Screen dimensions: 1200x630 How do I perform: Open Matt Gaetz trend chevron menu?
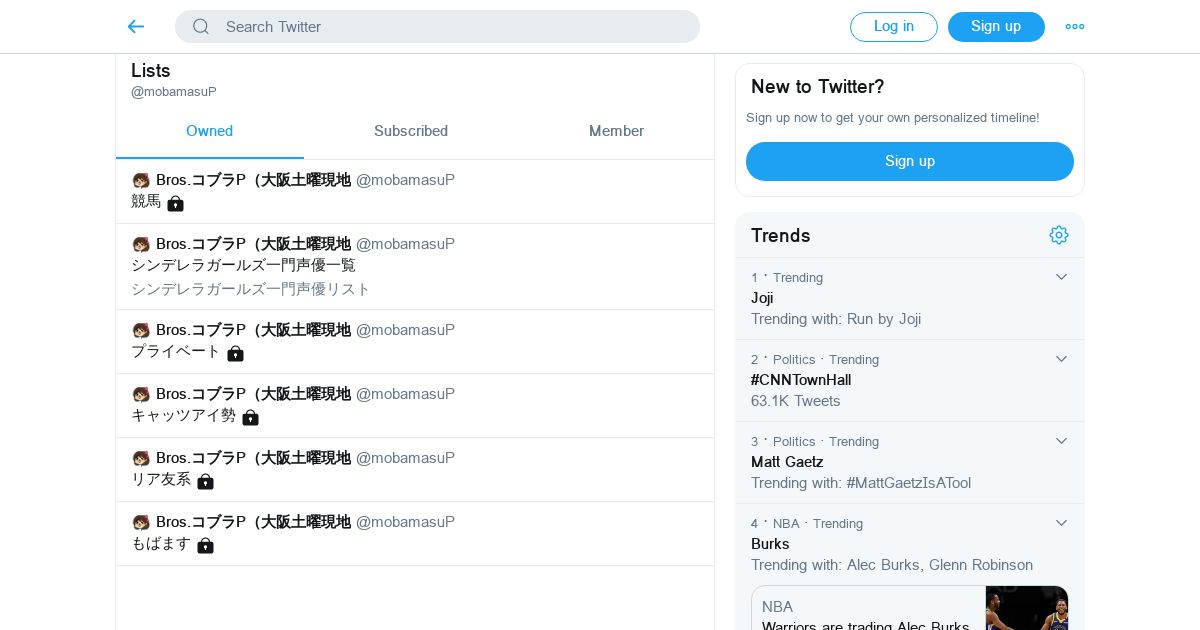1061,441
